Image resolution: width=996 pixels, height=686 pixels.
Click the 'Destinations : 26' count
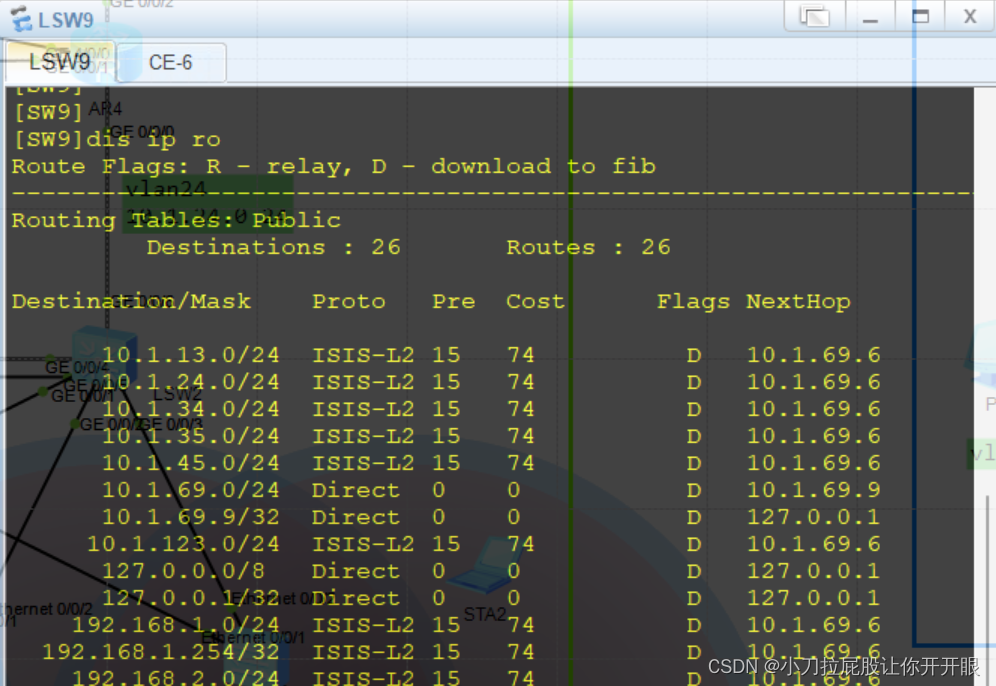coord(274,247)
